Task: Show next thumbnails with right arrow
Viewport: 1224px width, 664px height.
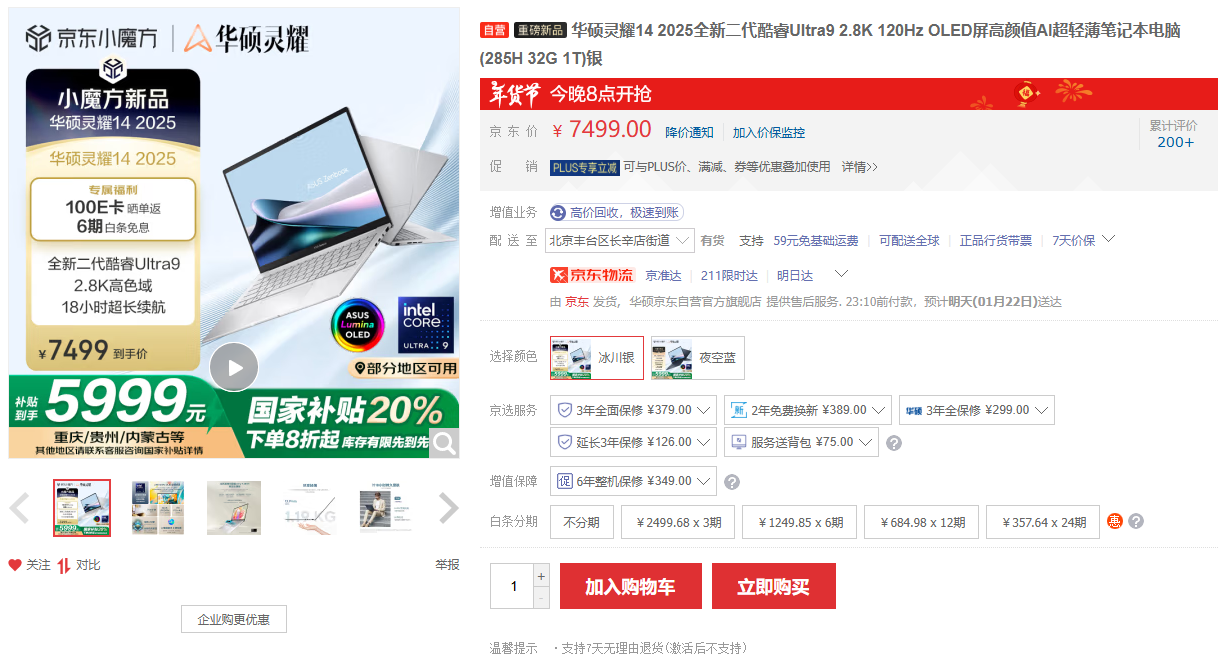Action: click(x=449, y=508)
